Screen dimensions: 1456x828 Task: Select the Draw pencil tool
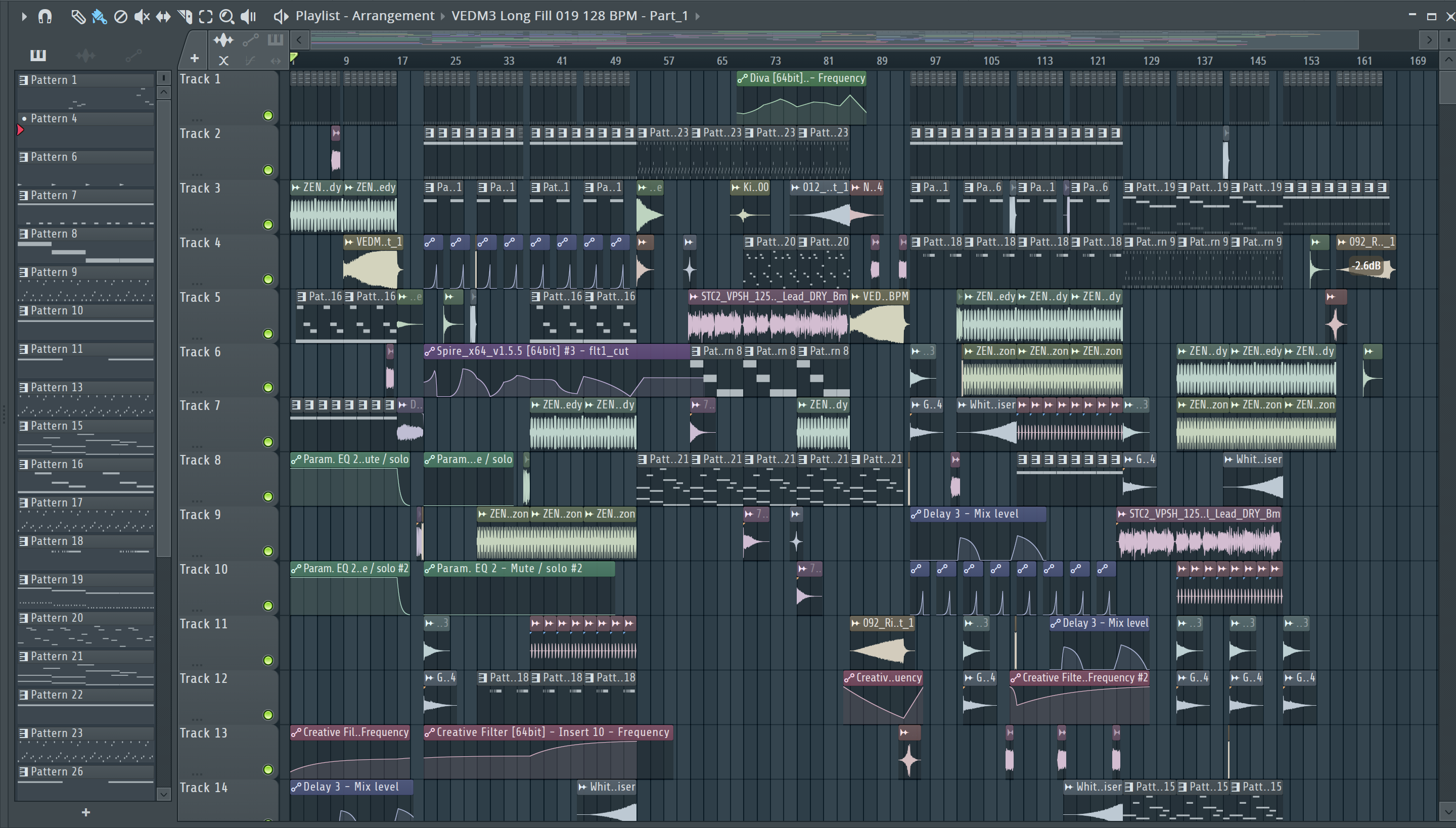tap(78, 17)
